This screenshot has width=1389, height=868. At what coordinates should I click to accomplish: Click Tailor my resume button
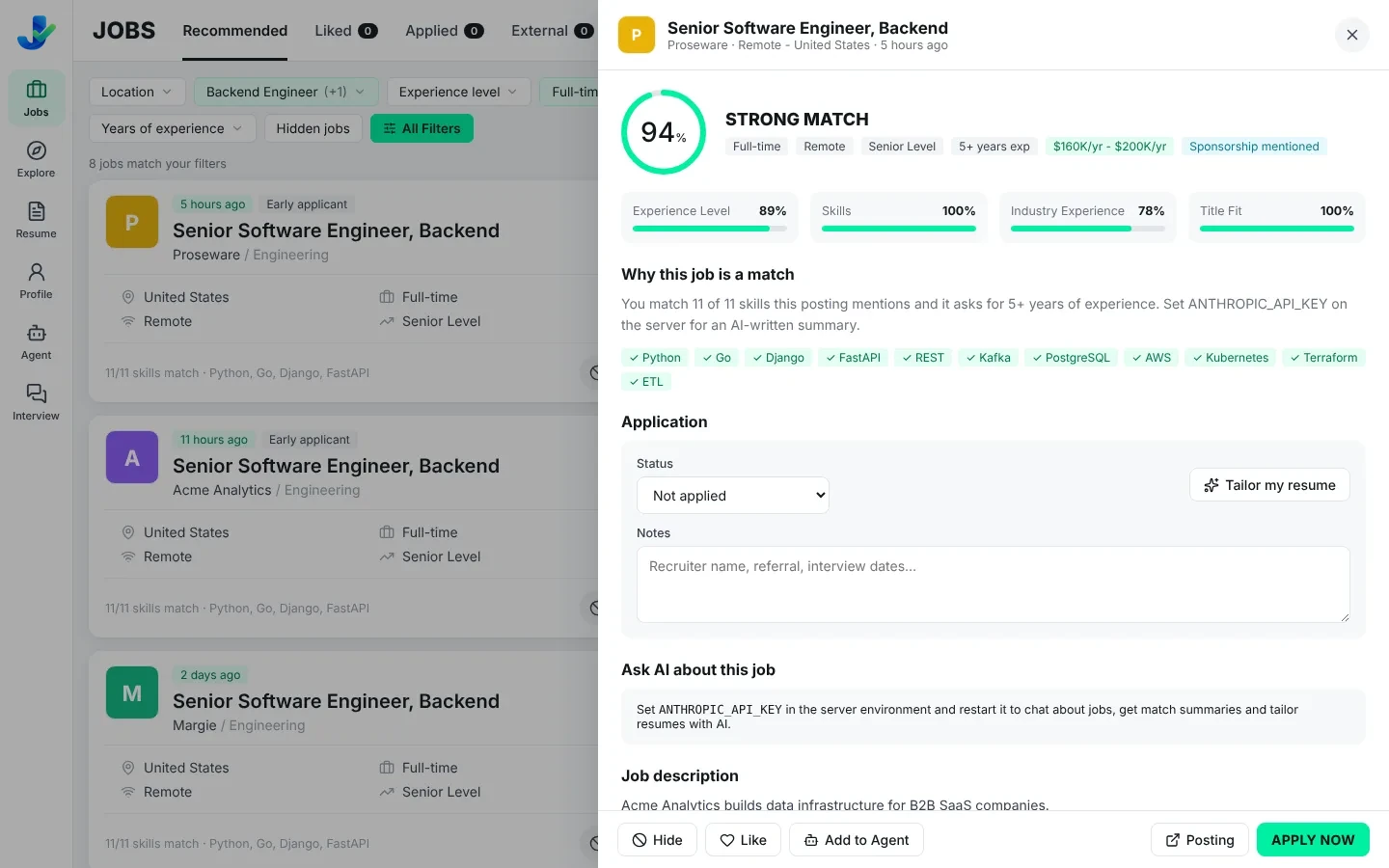[1269, 485]
